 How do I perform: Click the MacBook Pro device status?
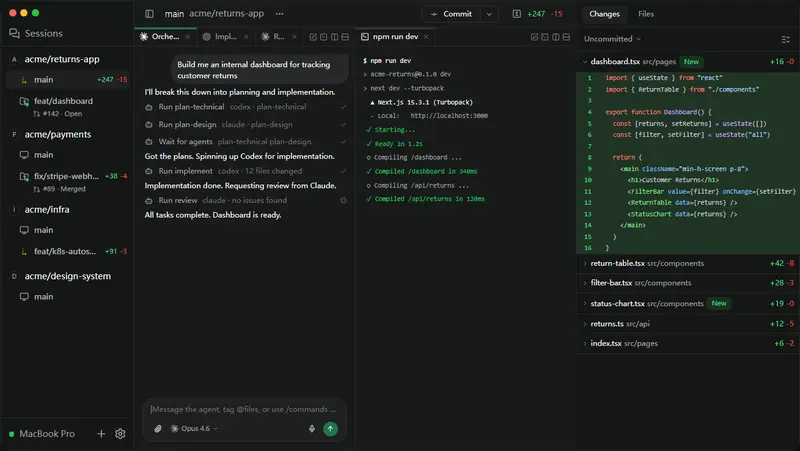coord(42,434)
